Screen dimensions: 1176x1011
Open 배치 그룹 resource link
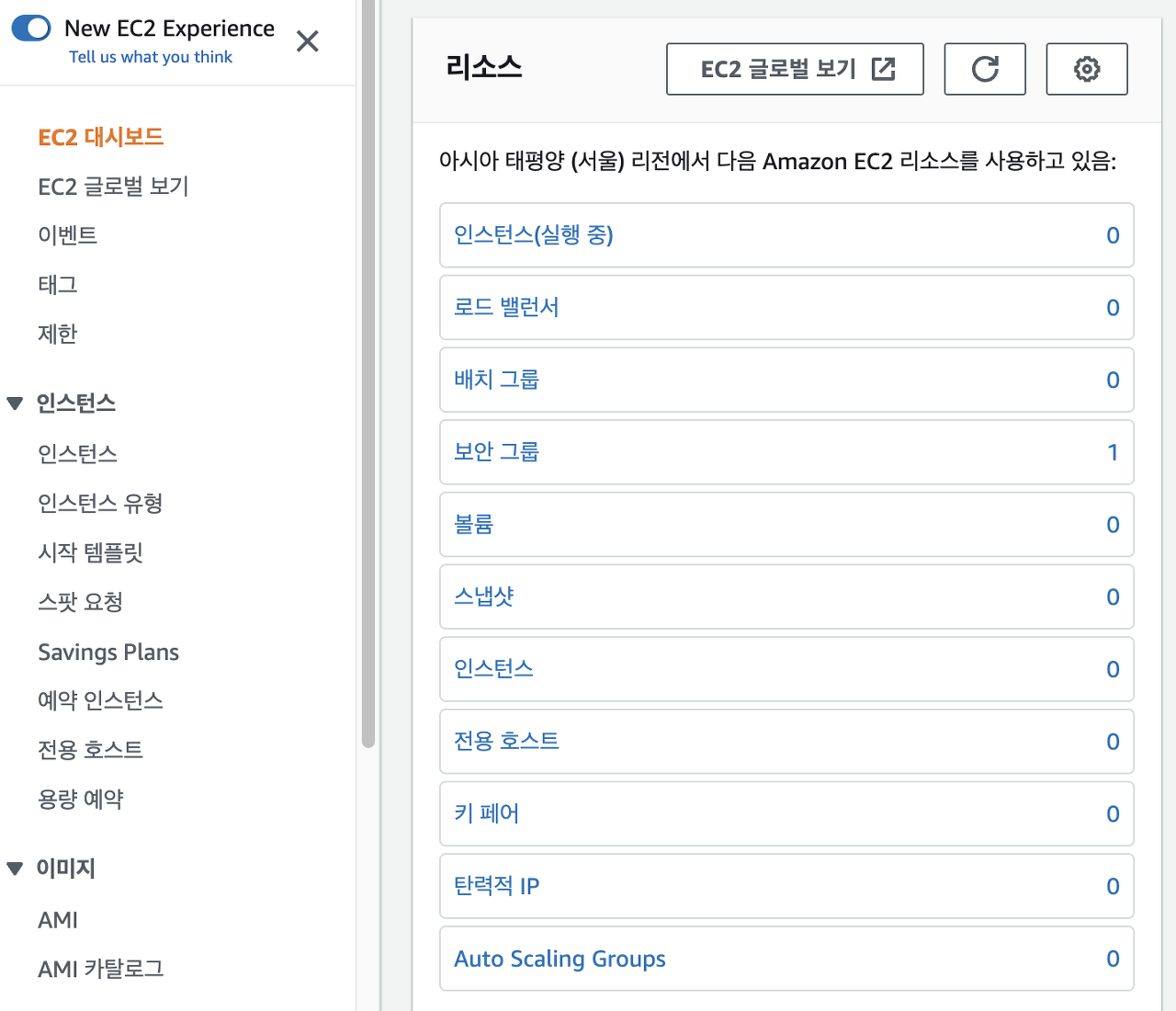click(x=496, y=380)
